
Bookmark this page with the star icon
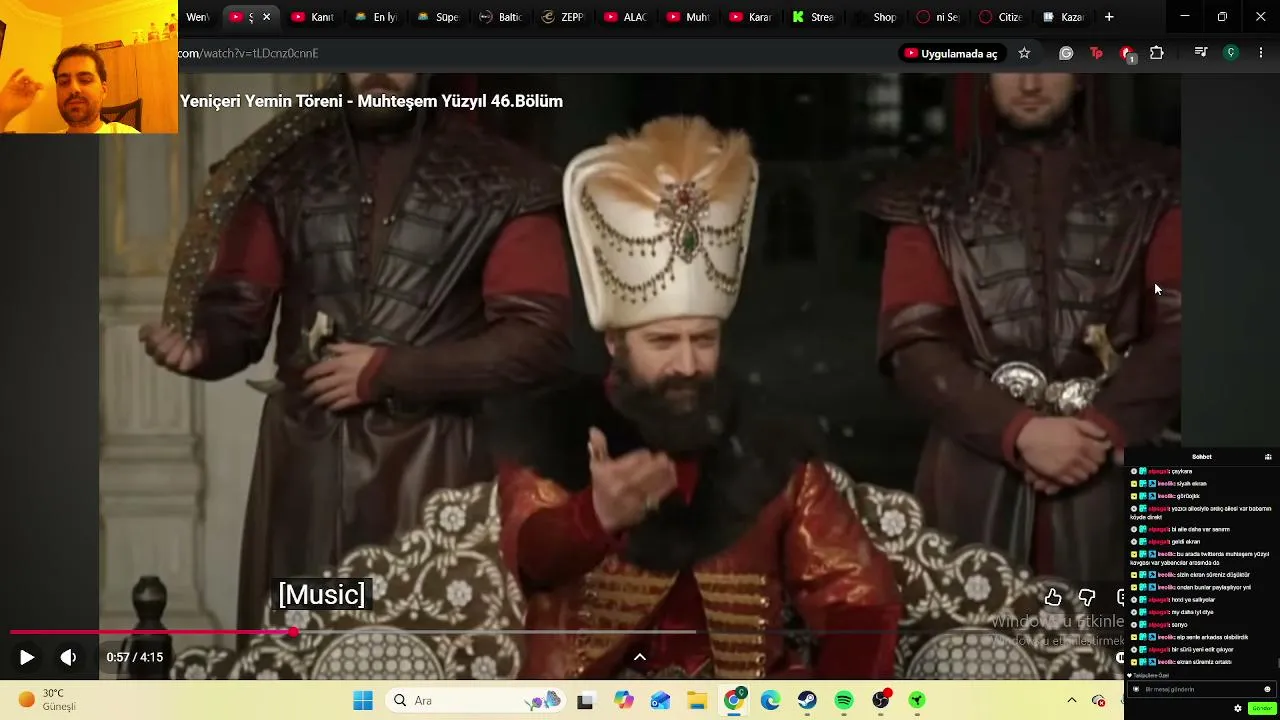(x=1024, y=53)
